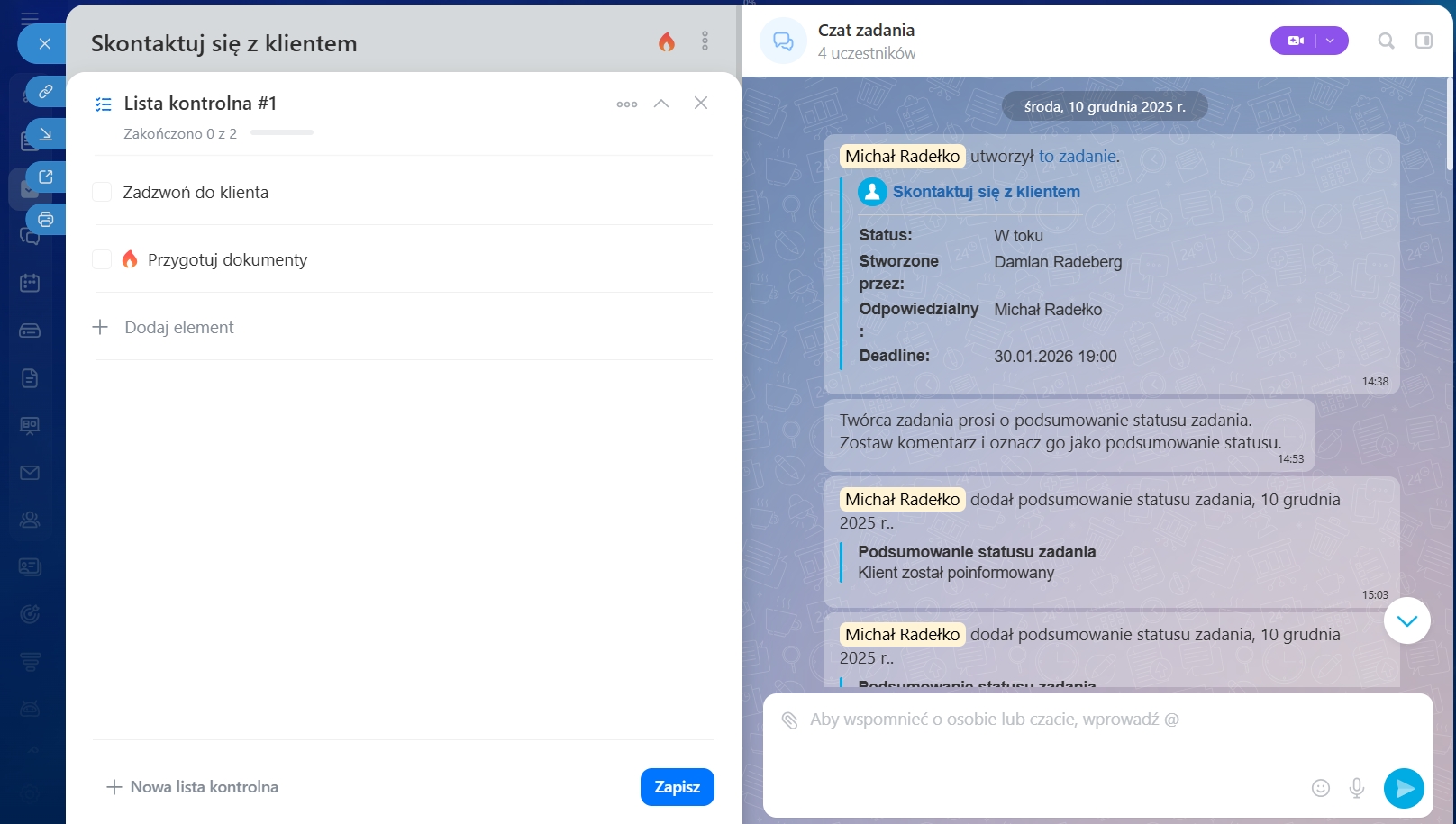Click the 'Czat zadania' chat title
This screenshot has height=824, width=1456.
click(866, 30)
